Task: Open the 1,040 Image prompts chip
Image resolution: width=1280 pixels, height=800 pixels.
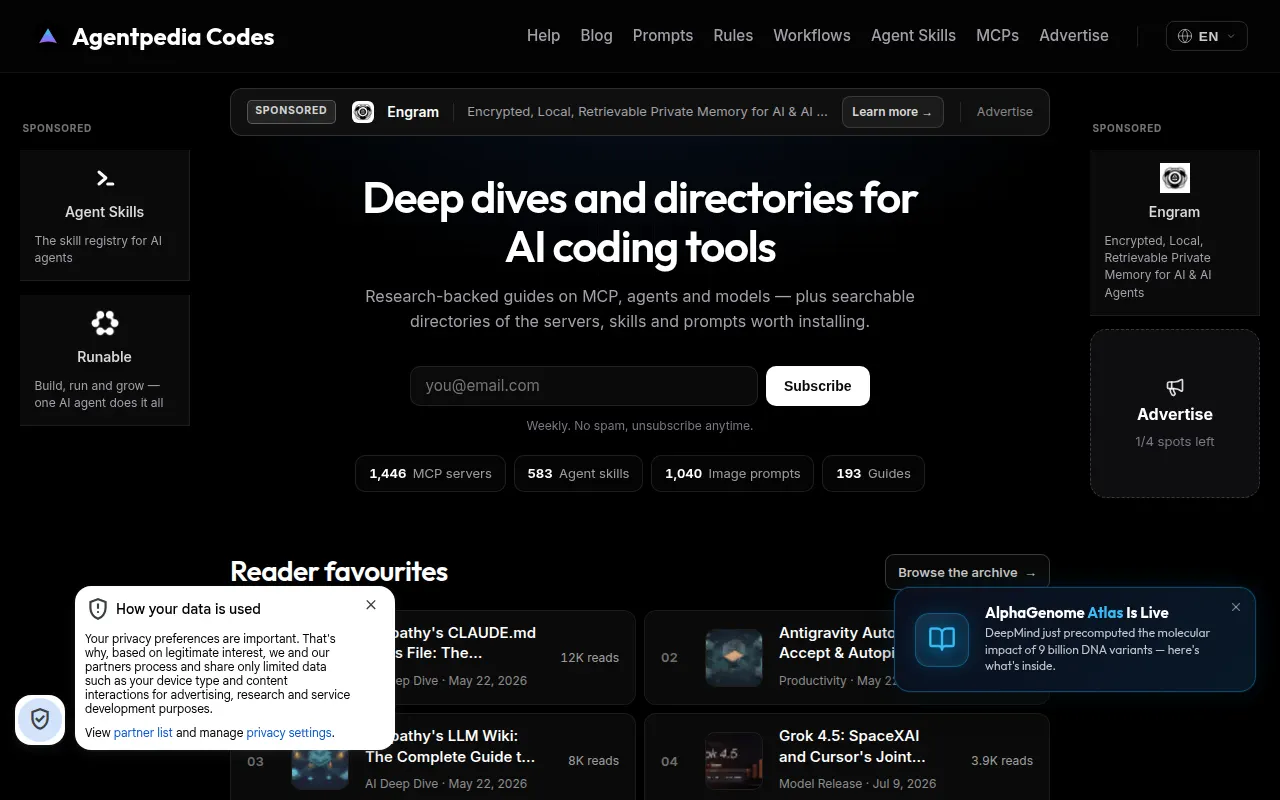Action: click(733, 474)
